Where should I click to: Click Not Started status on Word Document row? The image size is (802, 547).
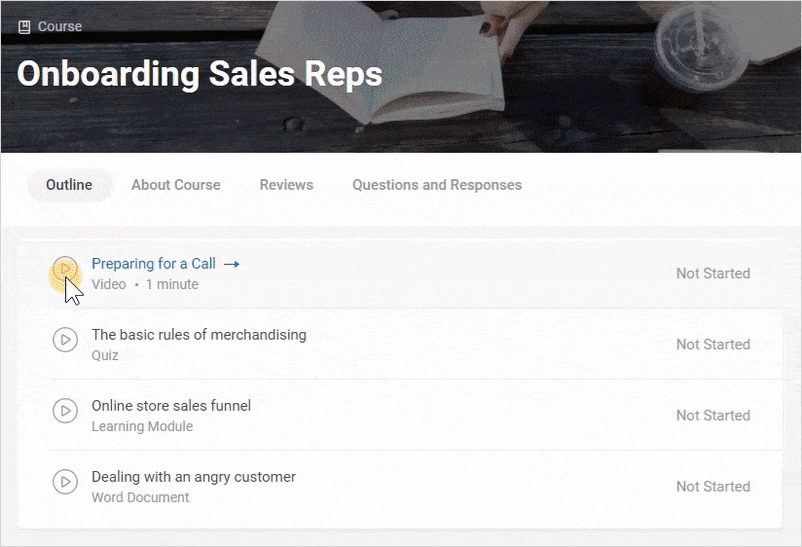(712, 486)
